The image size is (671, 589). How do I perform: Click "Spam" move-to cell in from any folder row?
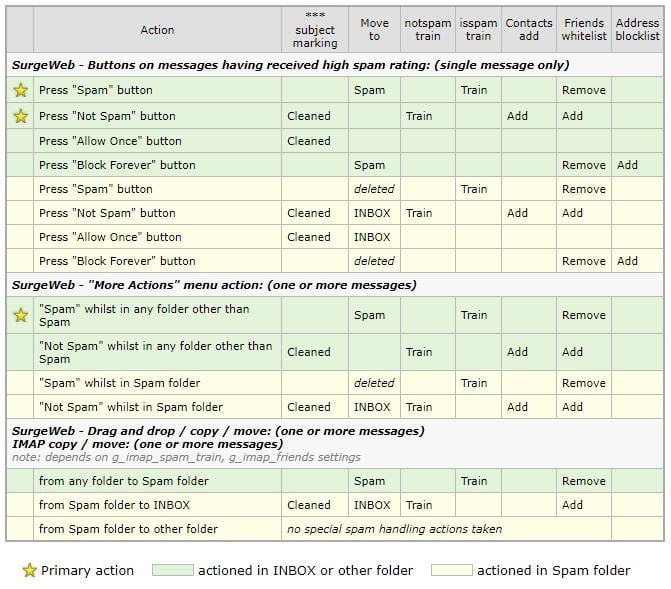(x=369, y=481)
